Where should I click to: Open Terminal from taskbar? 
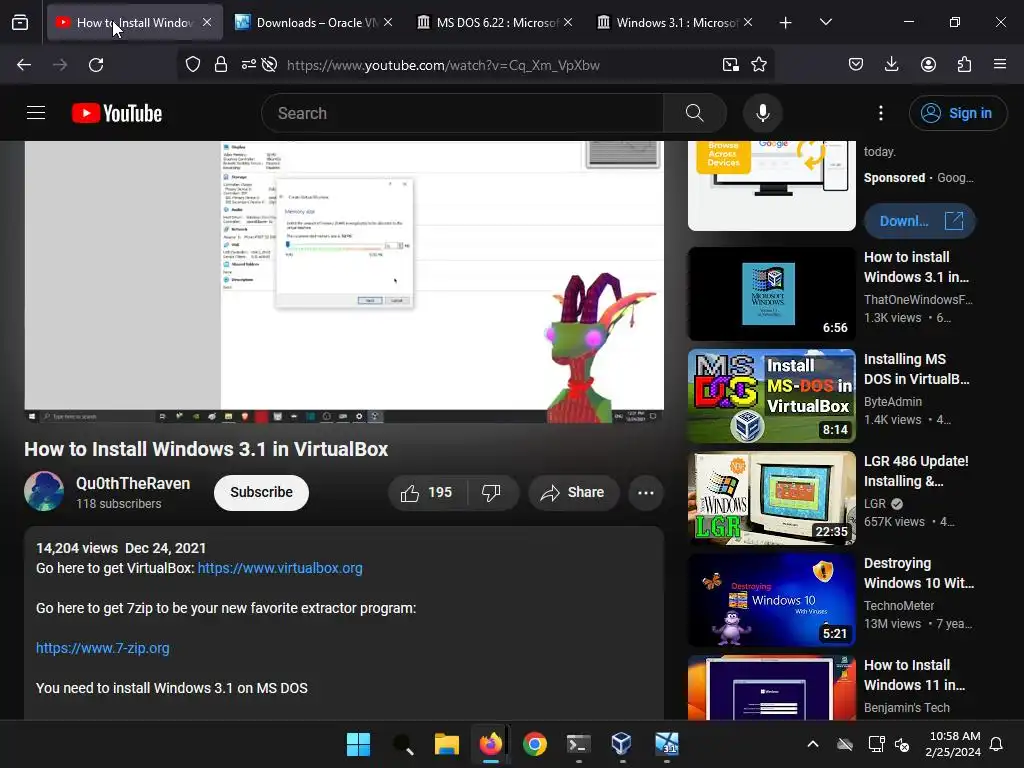tap(579, 744)
